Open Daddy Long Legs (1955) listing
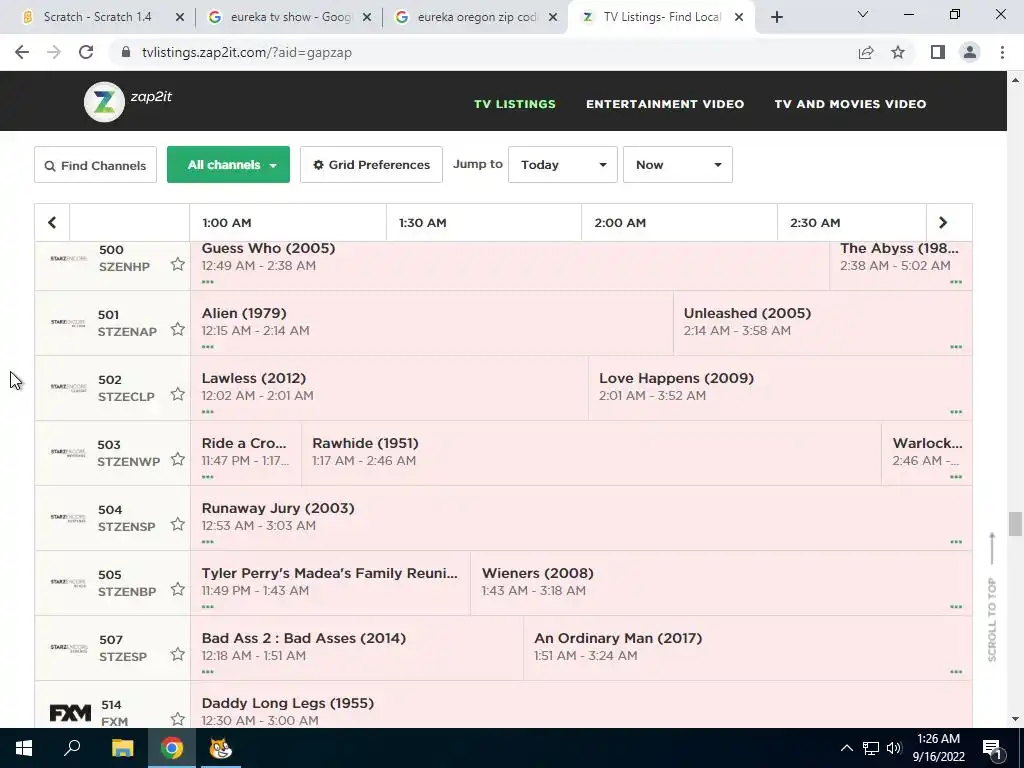1024x768 pixels. pyautogui.click(x=288, y=703)
